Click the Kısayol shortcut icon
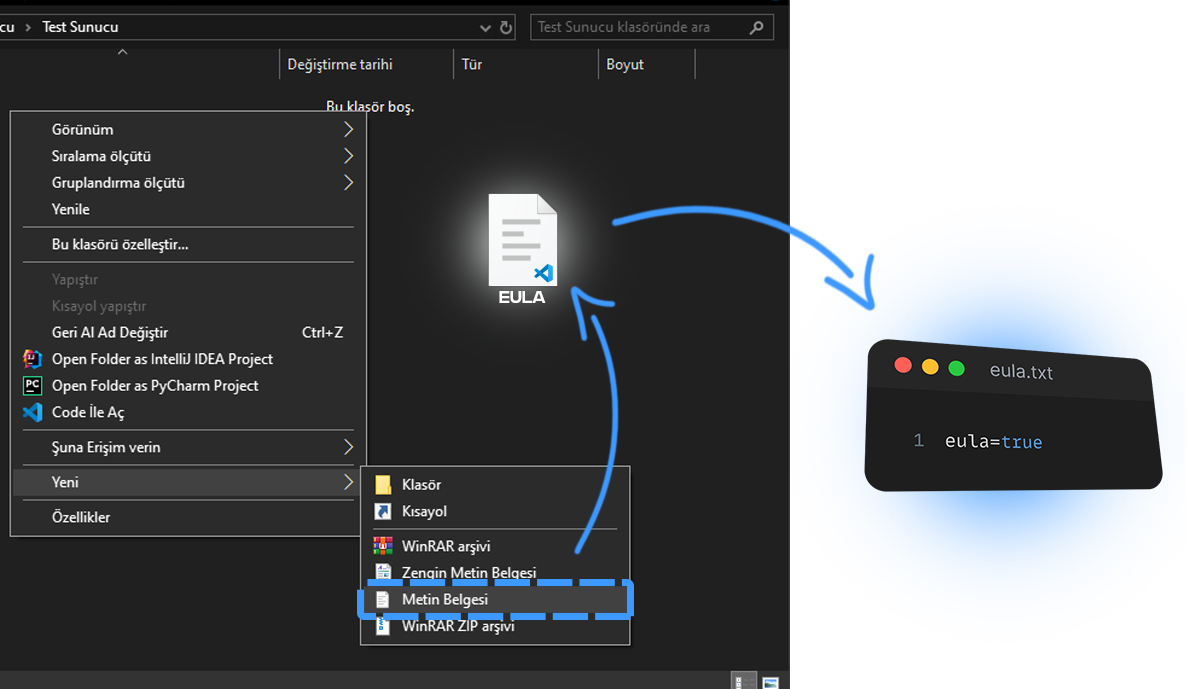 tap(383, 511)
